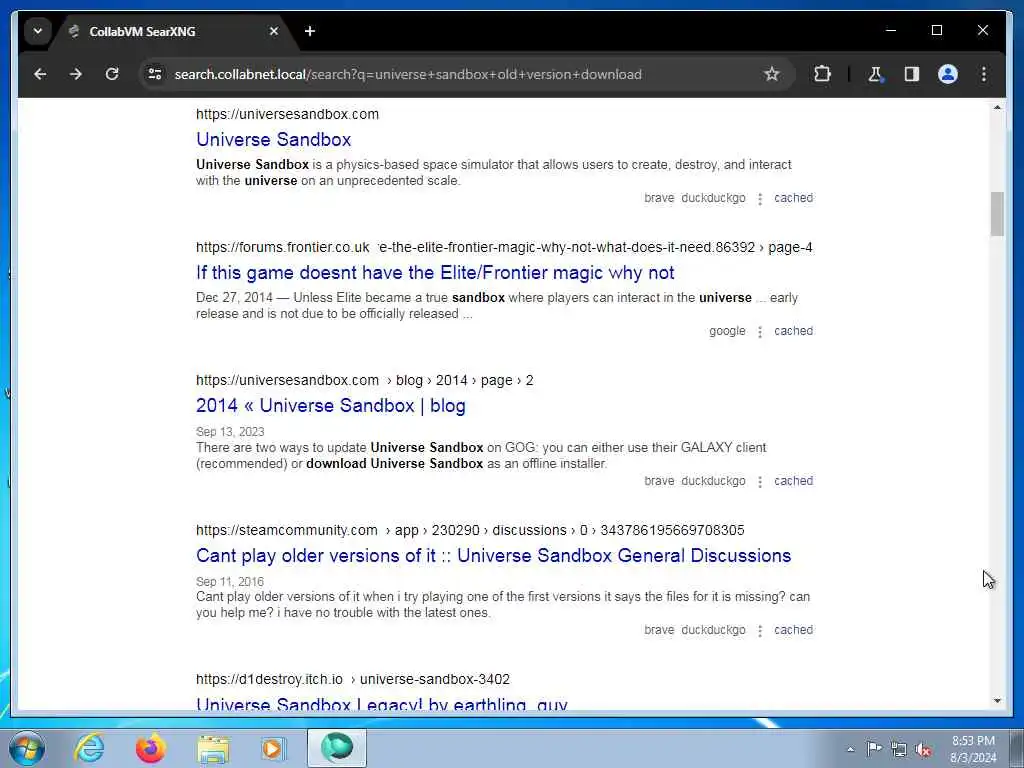
Task: Click the page scrollbar down arrow
Action: coord(997,701)
